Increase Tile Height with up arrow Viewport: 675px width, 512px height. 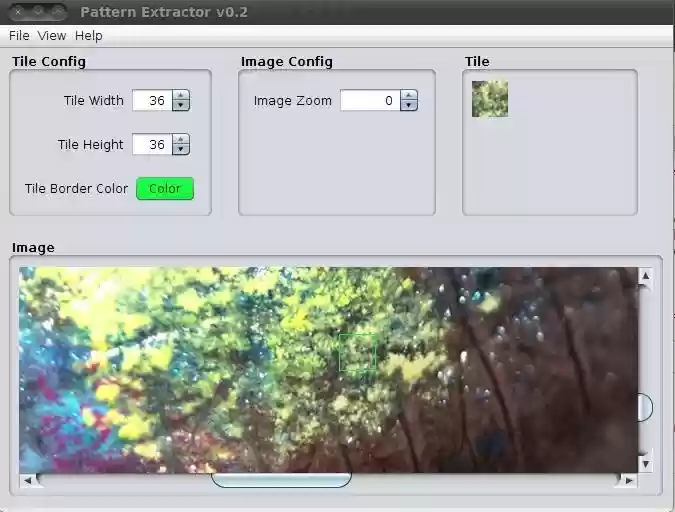coord(181,139)
